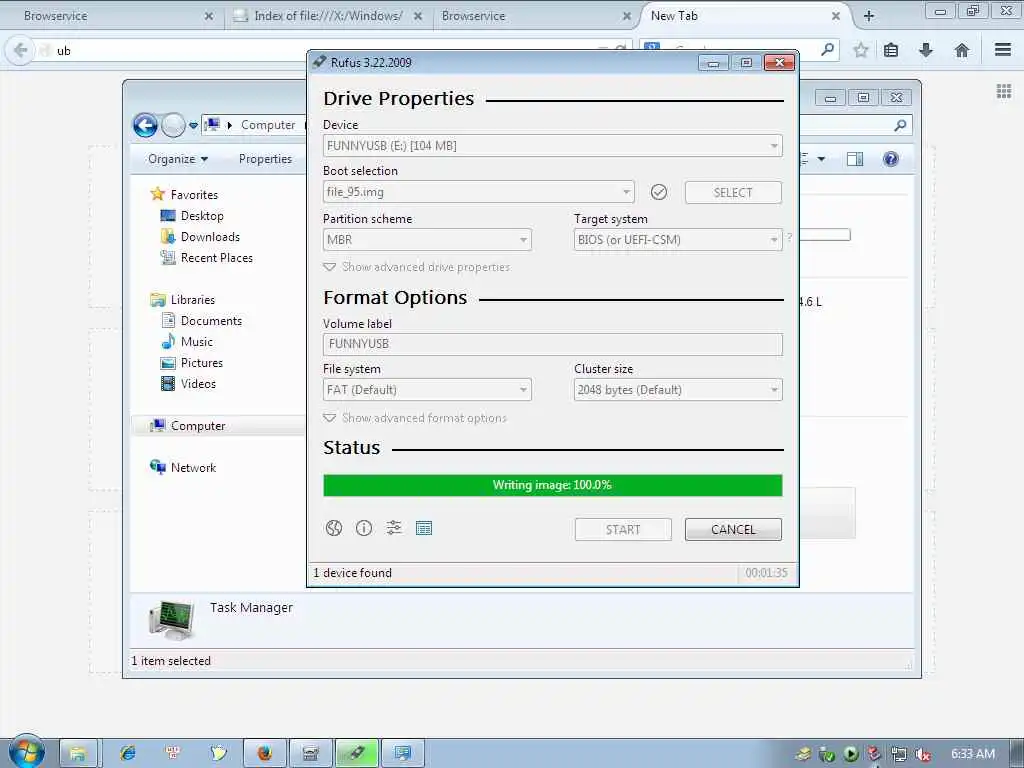This screenshot has width=1024, height=768.
Task: Open Rufus application settings sliders icon
Action: point(394,528)
